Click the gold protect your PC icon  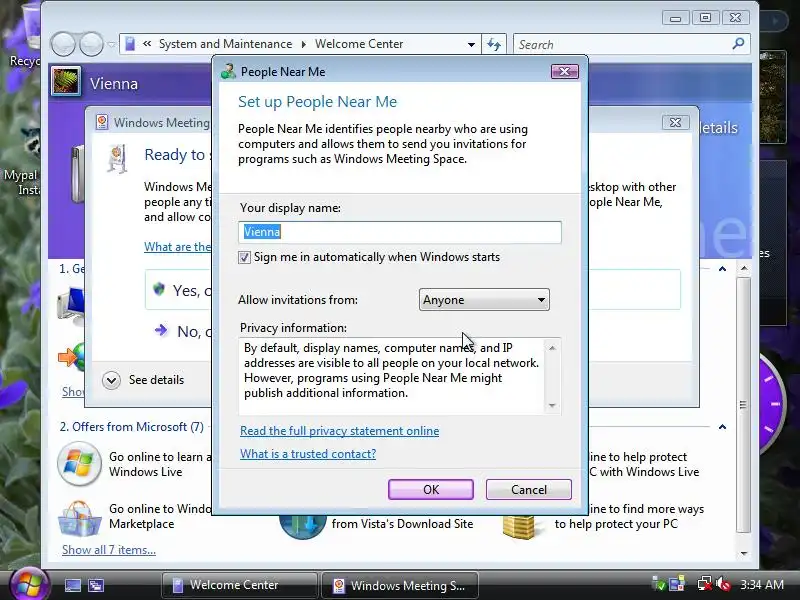[519, 527]
